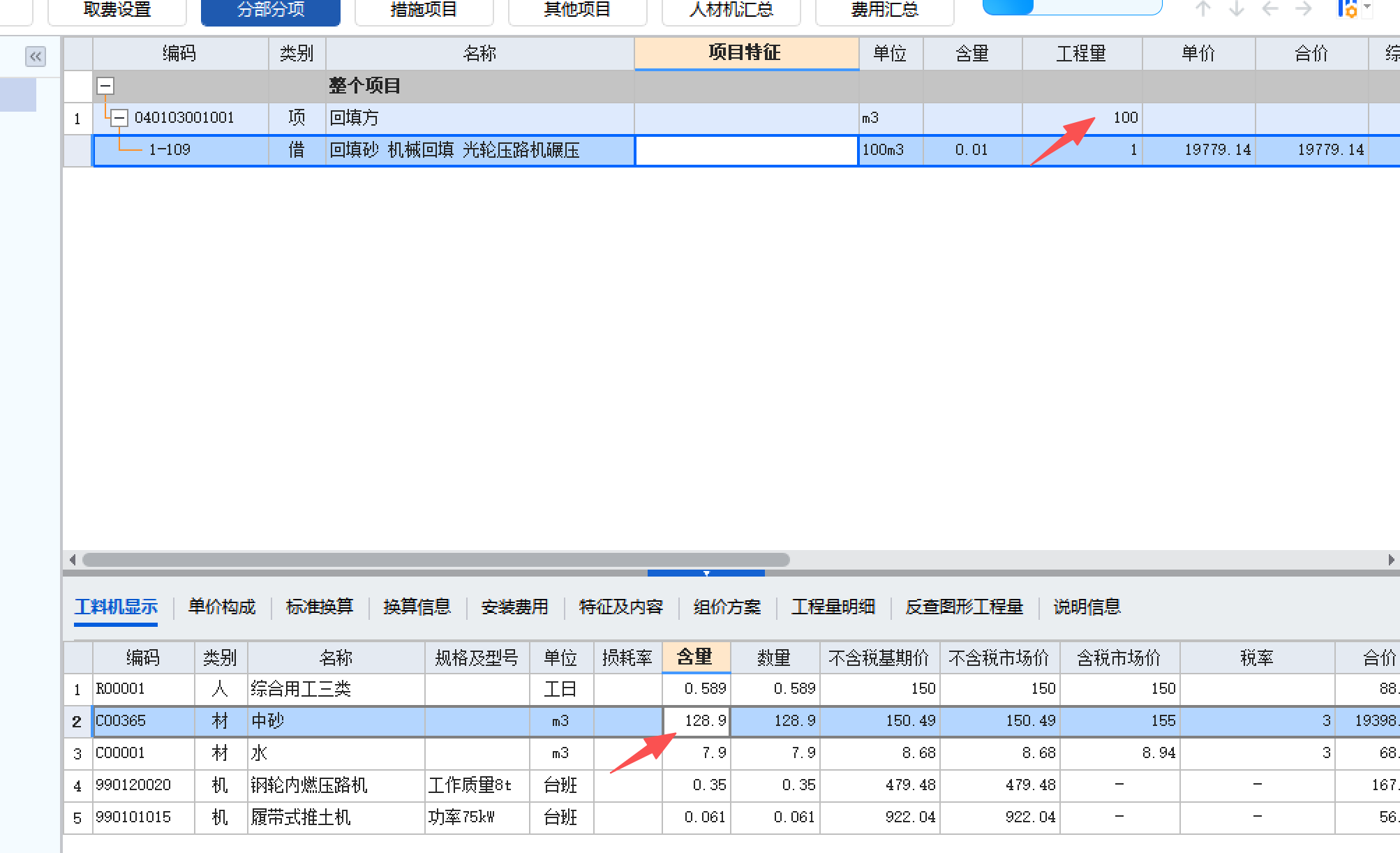This screenshot has width=1400, height=853.
Task: Expand bottom panel via splitter arrow
Action: (706, 573)
